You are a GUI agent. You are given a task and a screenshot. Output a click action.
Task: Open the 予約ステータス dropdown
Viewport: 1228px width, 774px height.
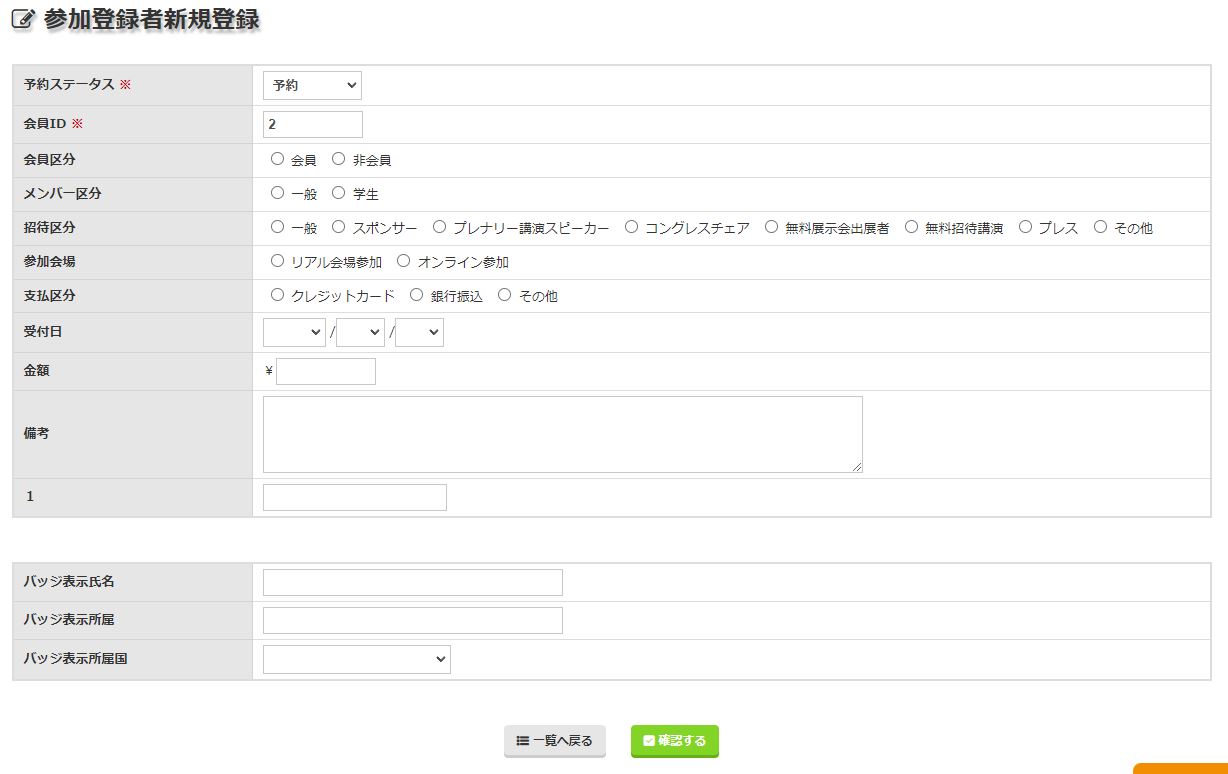click(312, 86)
